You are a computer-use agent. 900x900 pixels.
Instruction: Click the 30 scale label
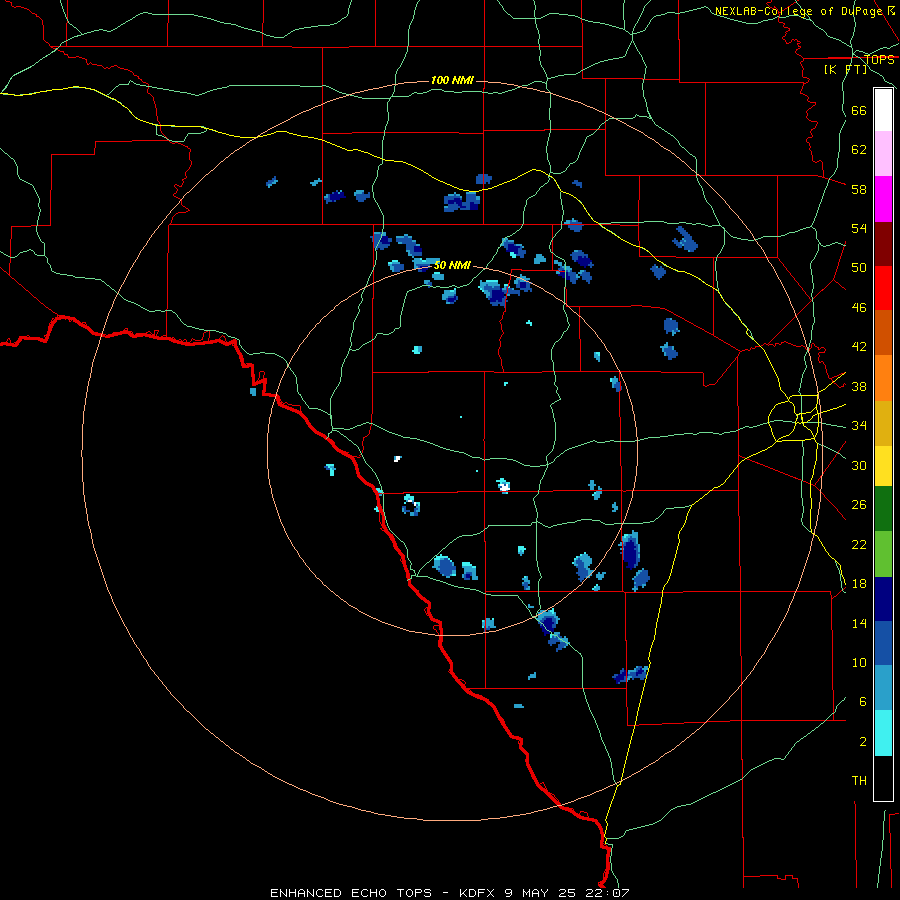859,465
